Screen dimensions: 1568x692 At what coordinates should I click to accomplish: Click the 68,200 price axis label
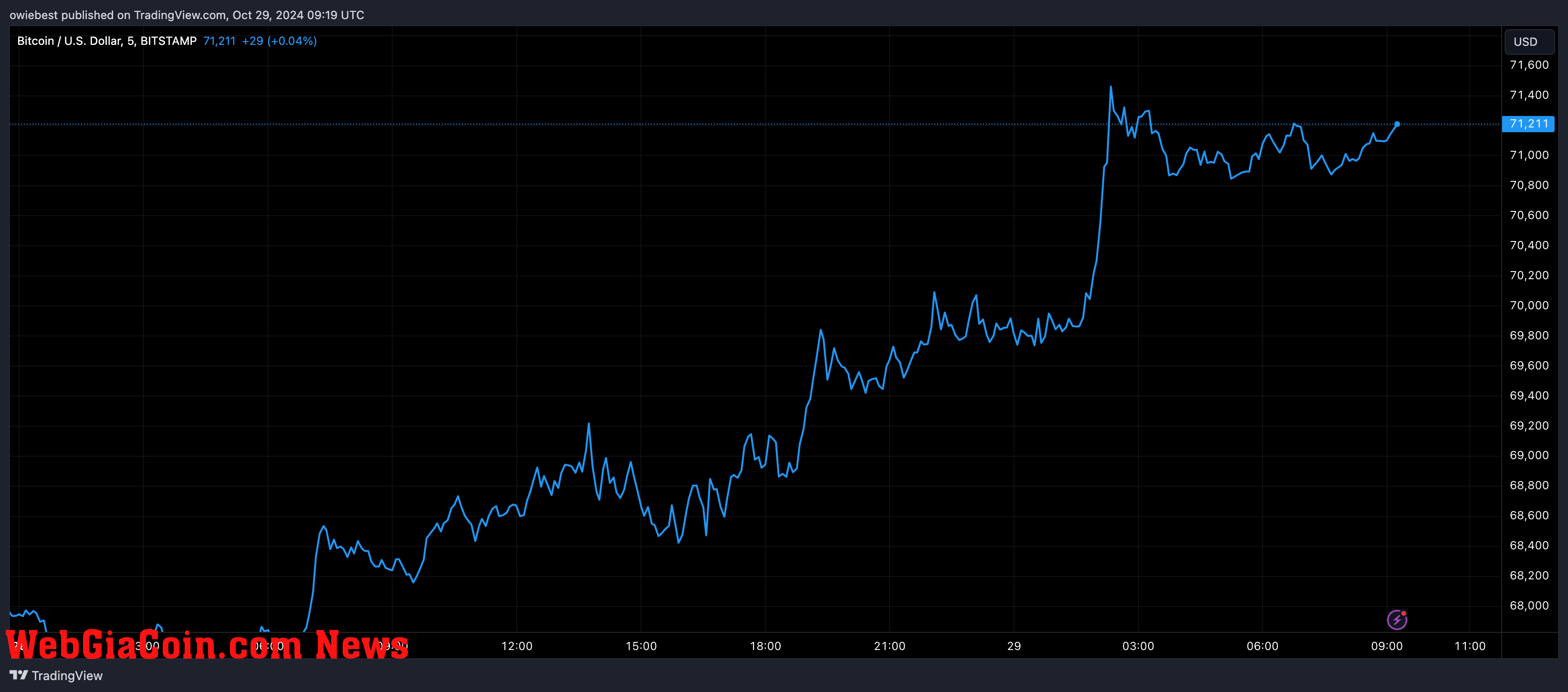click(x=1529, y=575)
